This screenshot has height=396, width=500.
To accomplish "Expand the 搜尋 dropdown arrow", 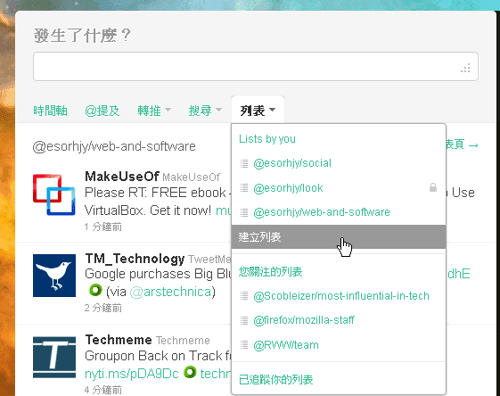I will pyautogui.click(x=219, y=109).
